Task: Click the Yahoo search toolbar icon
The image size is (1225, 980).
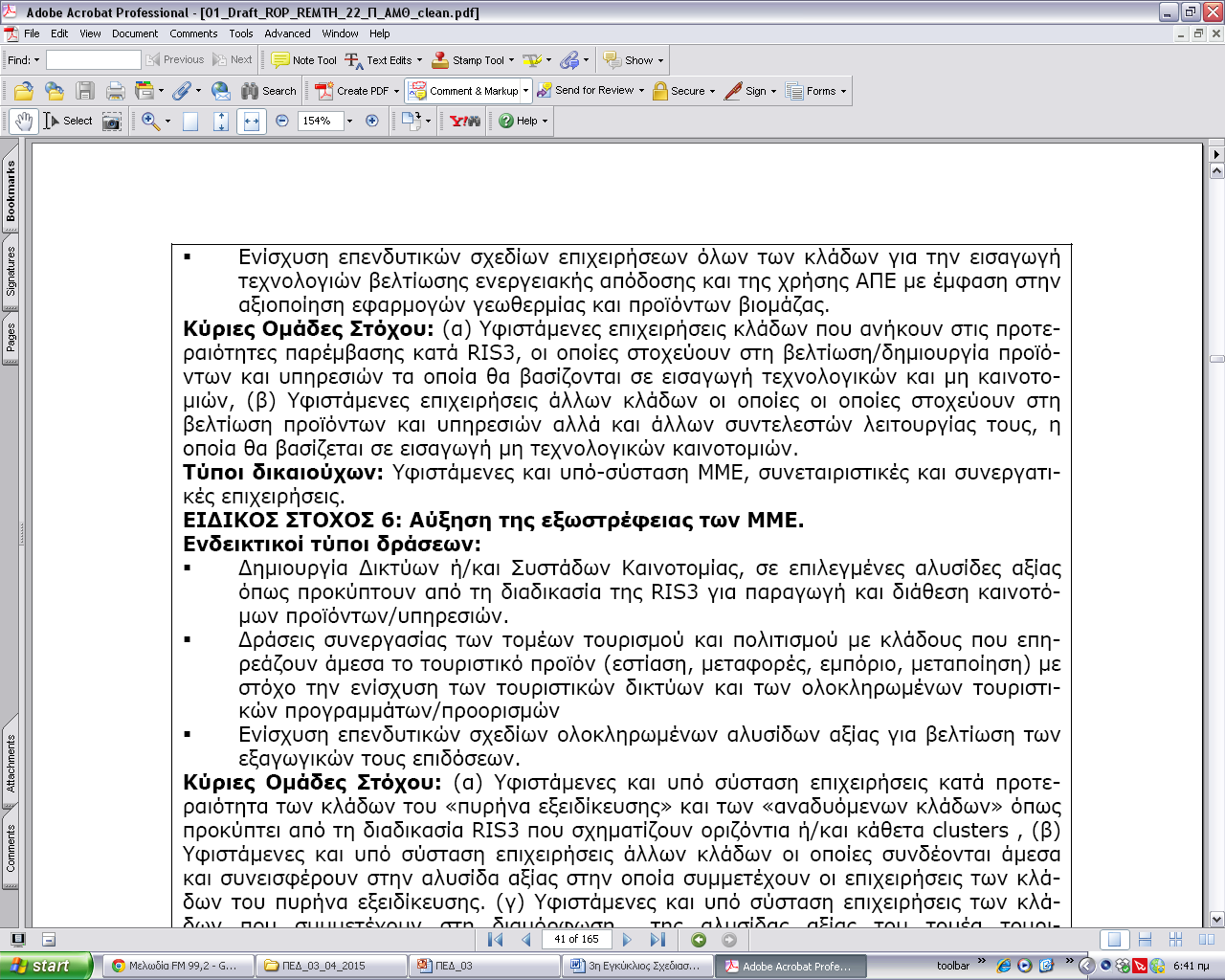Action: pos(465,121)
